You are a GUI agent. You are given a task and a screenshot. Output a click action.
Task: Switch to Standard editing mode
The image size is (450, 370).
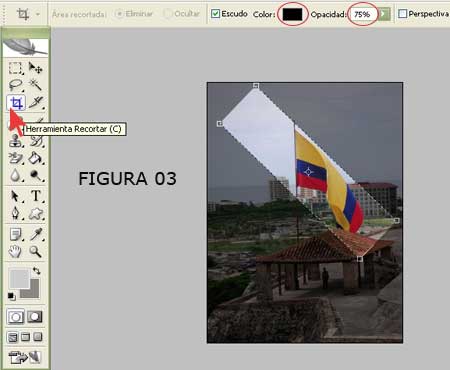16,317
